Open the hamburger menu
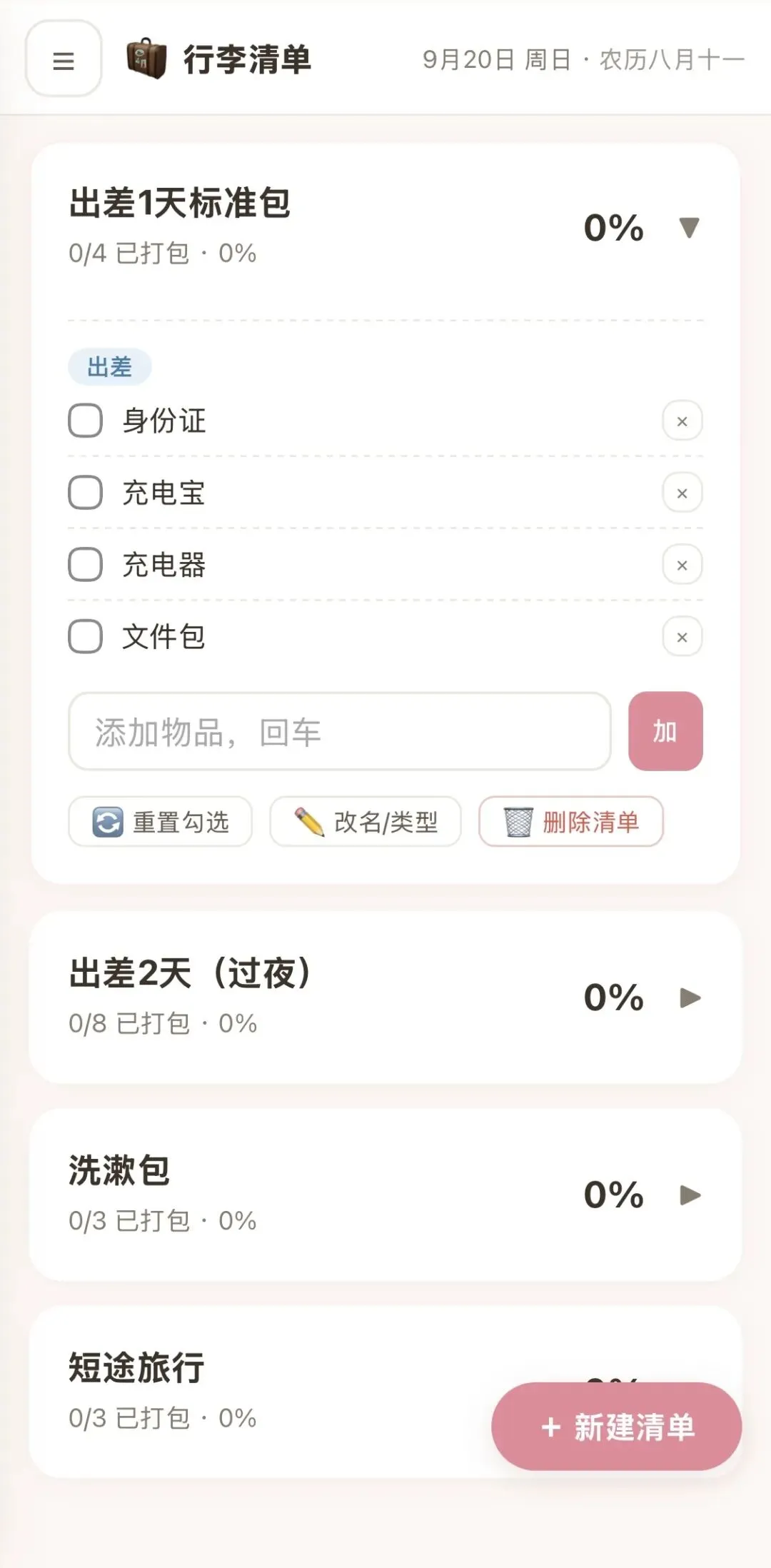The image size is (771, 1568). coord(64,59)
